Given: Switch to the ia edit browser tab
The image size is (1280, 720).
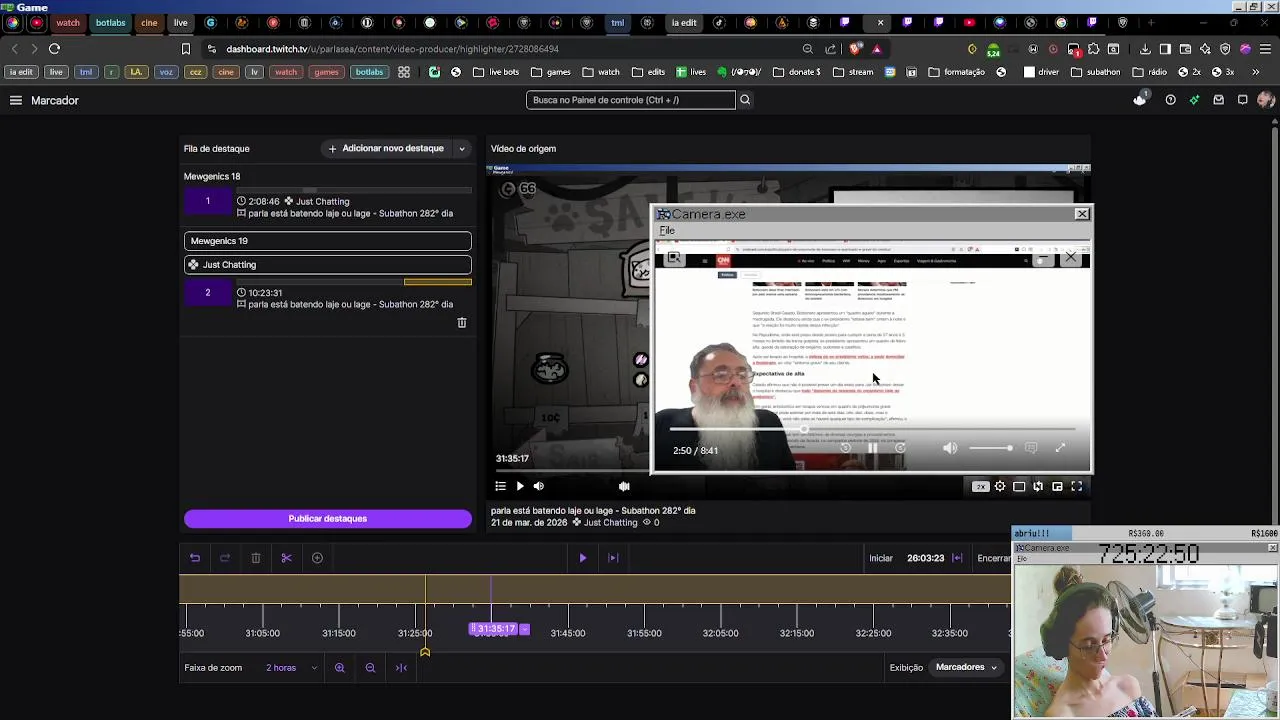Looking at the screenshot, I should point(684,22).
